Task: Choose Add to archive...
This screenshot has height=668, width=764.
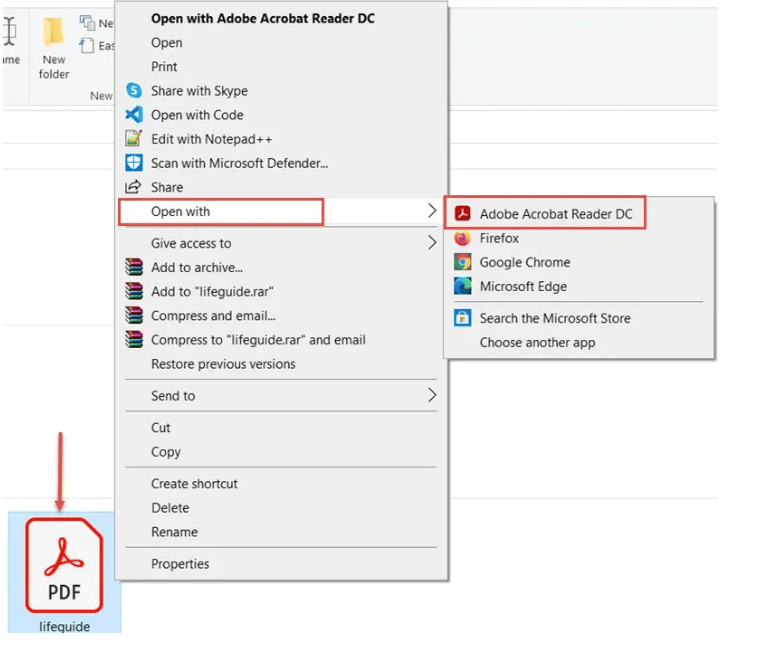Action: click(281, 267)
